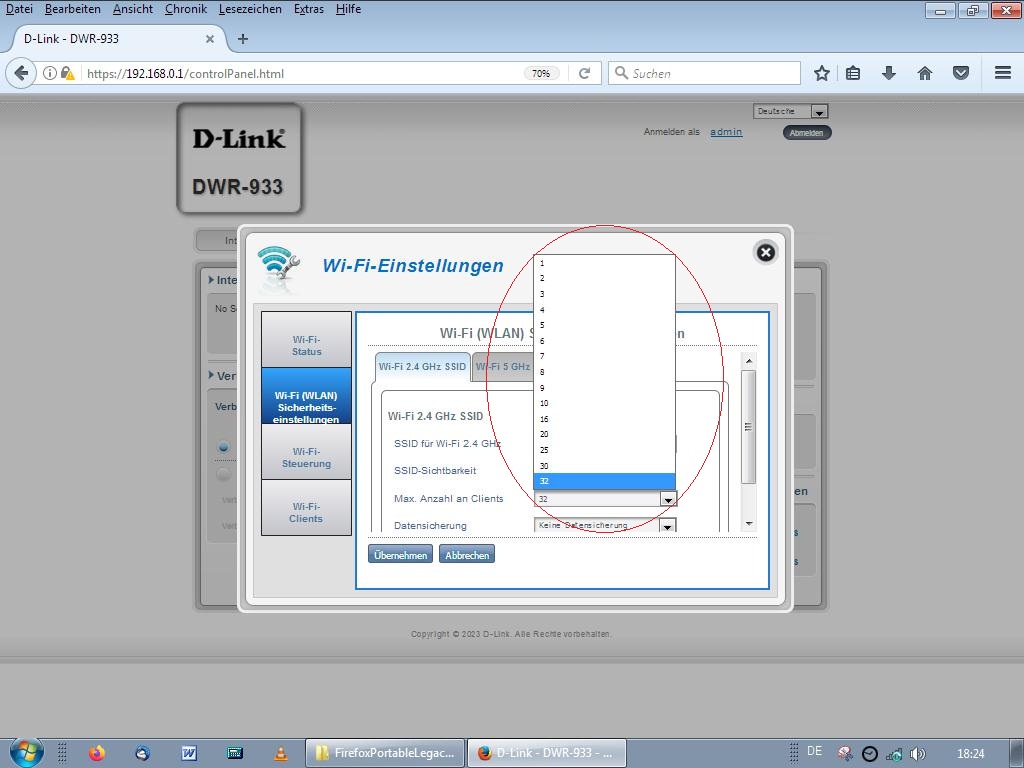This screenshot has height=768, width=1024.
Task: Open the downloads arrow icon
Action: 889,73
